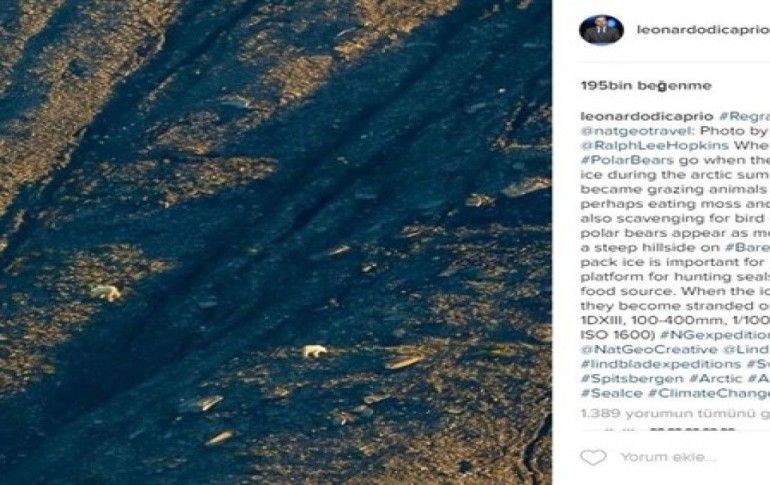Screen dimensions: 770x485
Task: Open the #lindbladexpeditions hashtag
Action: tap(661, 364)
